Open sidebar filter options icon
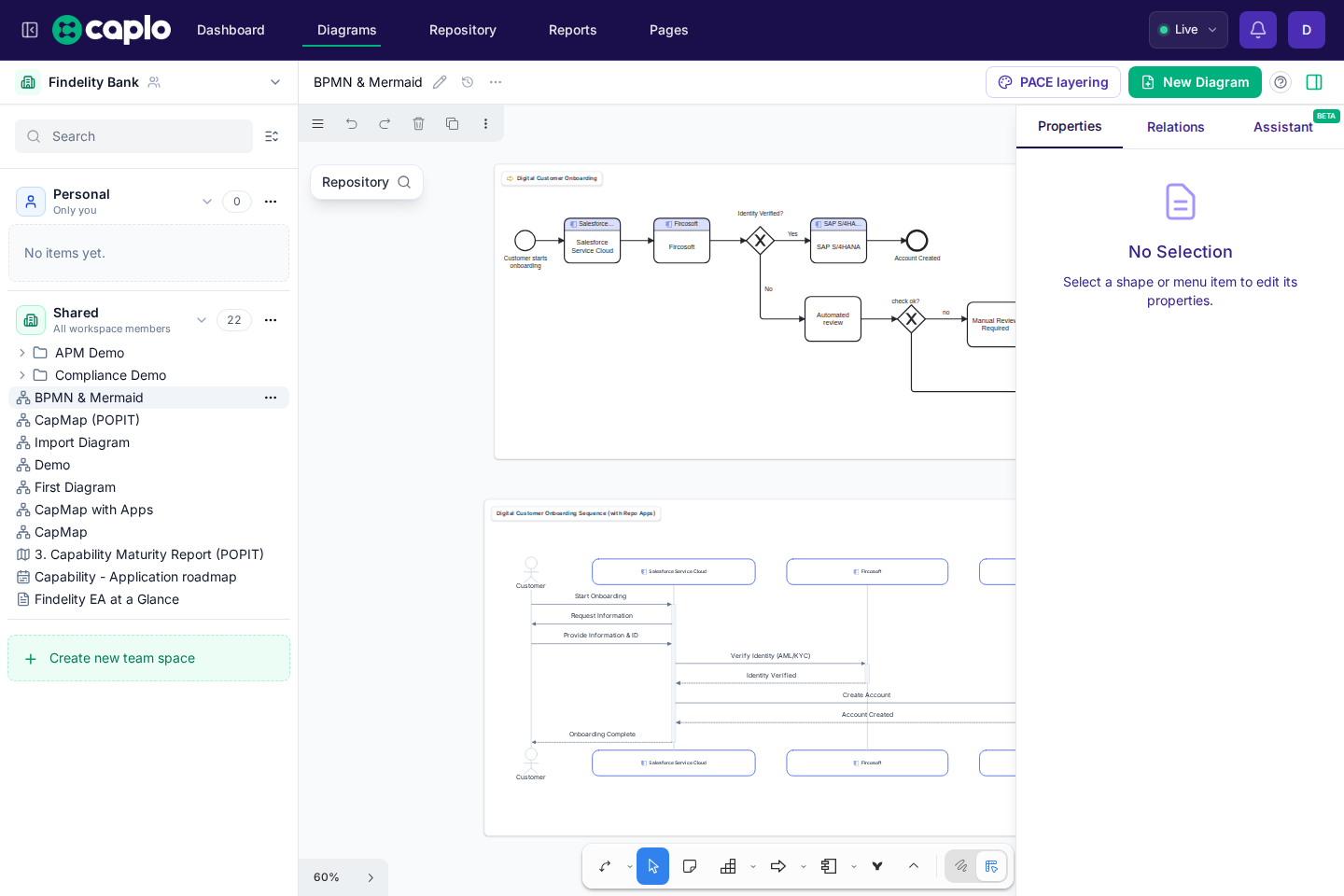Screen dimensions: 1344x896 click(272, 136)
